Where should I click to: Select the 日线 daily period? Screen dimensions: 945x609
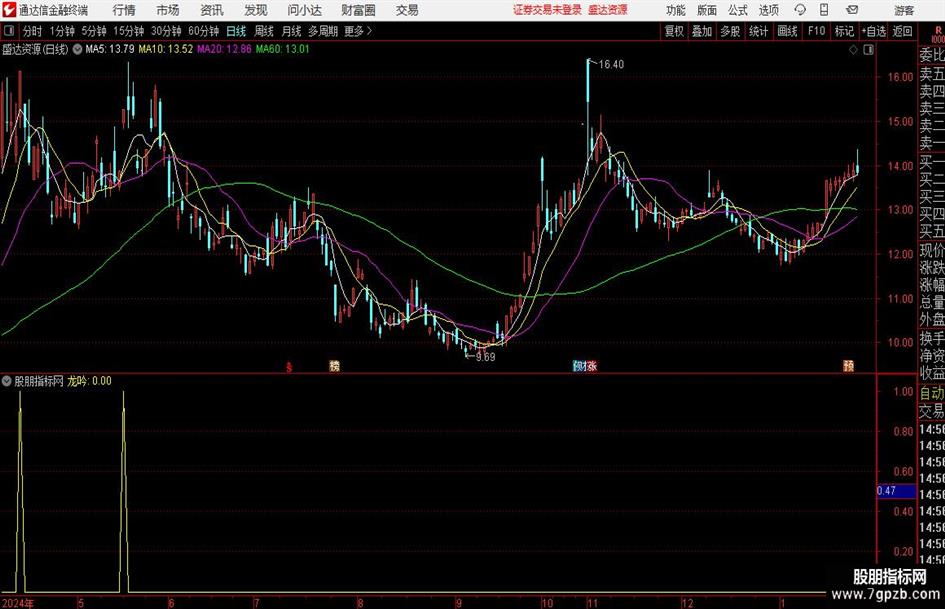[x=236, y=31]
